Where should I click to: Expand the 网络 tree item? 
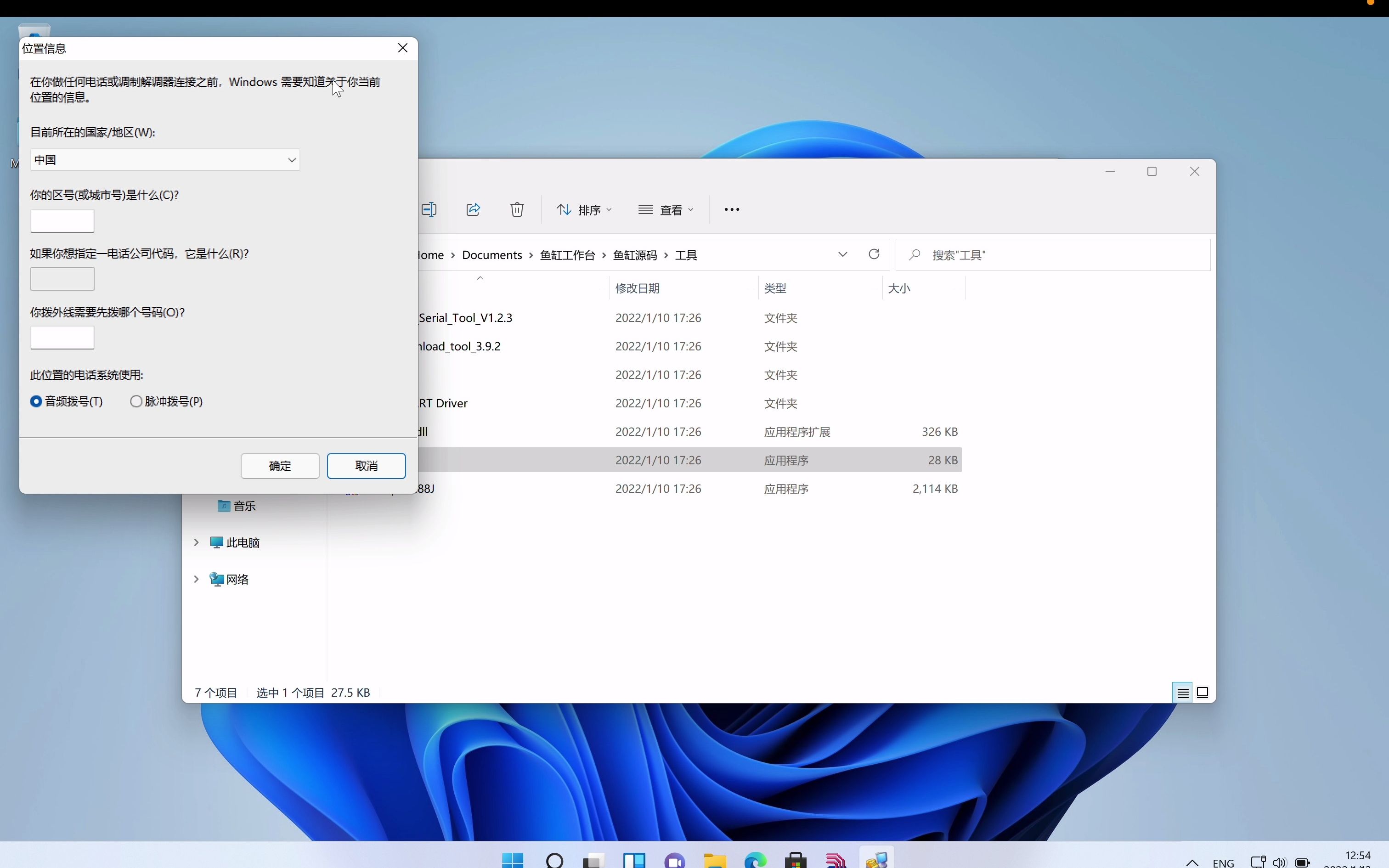click(x=196, y=579)
